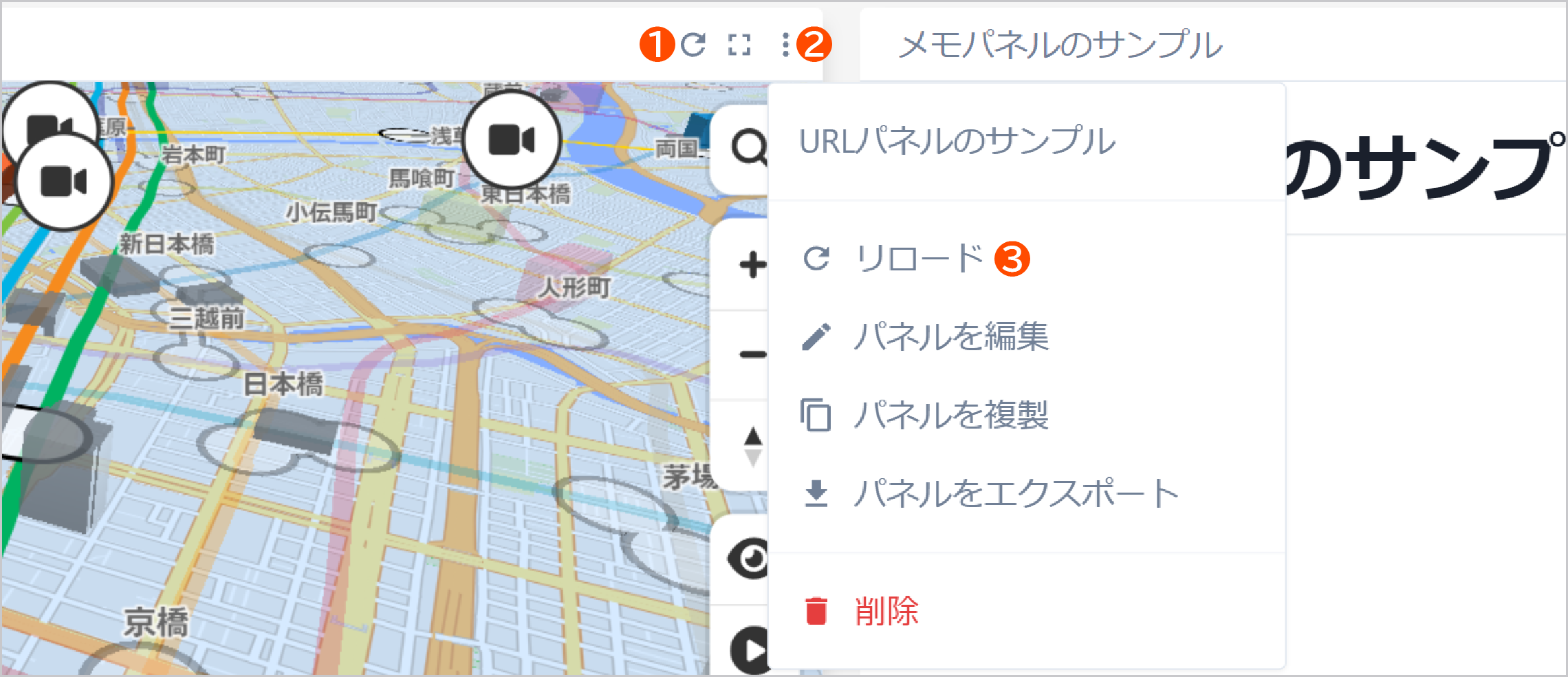Screen dimensions: 1568x677
Task: Click the URLパネルのサンプル menu header
Action: pyautogui.click(x=957, y=141)
